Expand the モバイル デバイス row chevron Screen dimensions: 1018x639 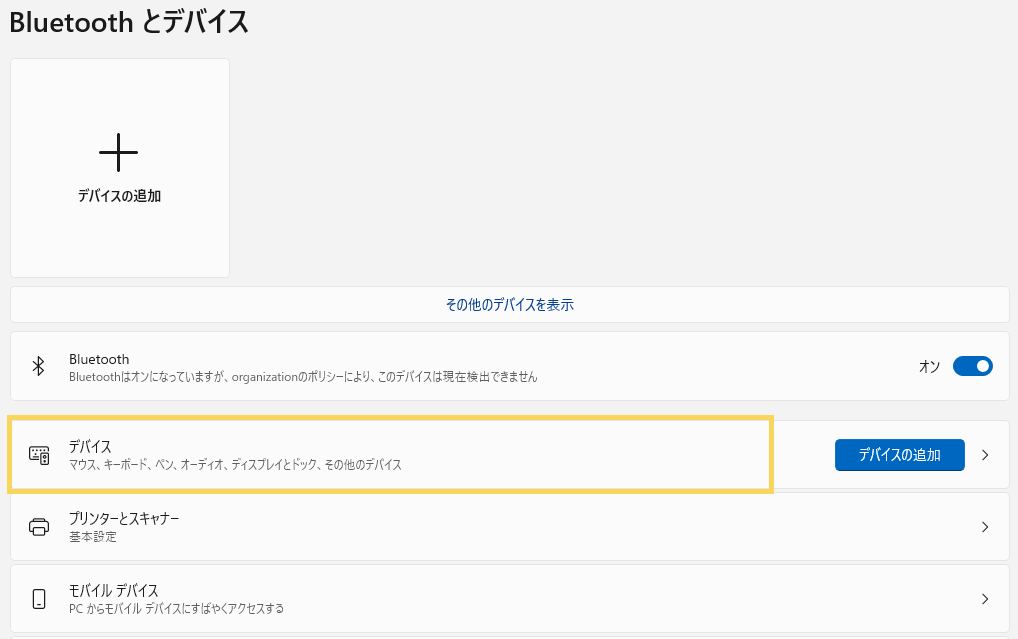click(985, 599)
